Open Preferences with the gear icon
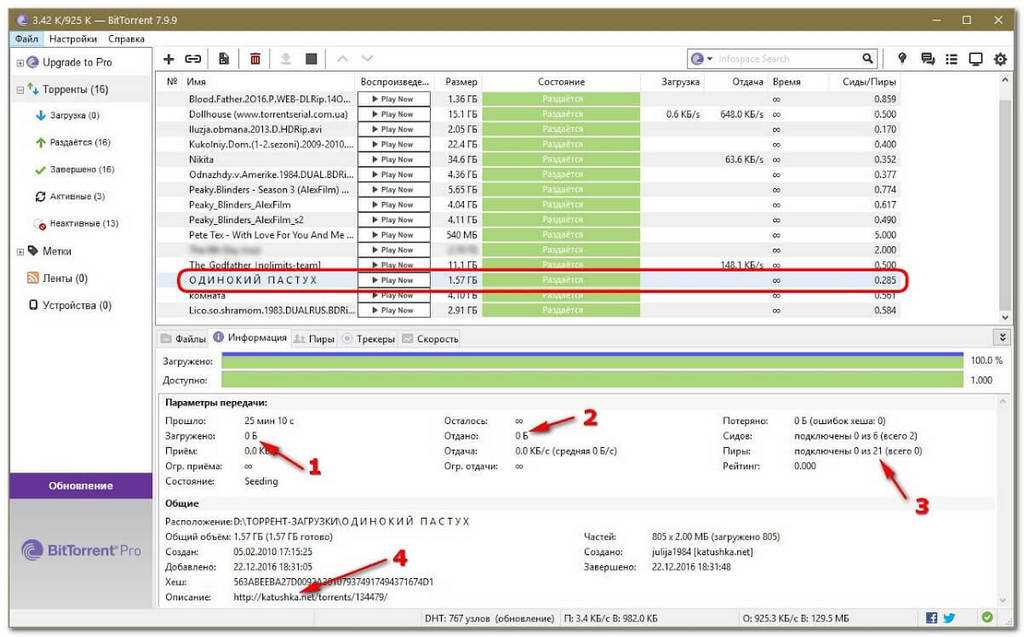Screen dimensions: 1024x637 999,59
